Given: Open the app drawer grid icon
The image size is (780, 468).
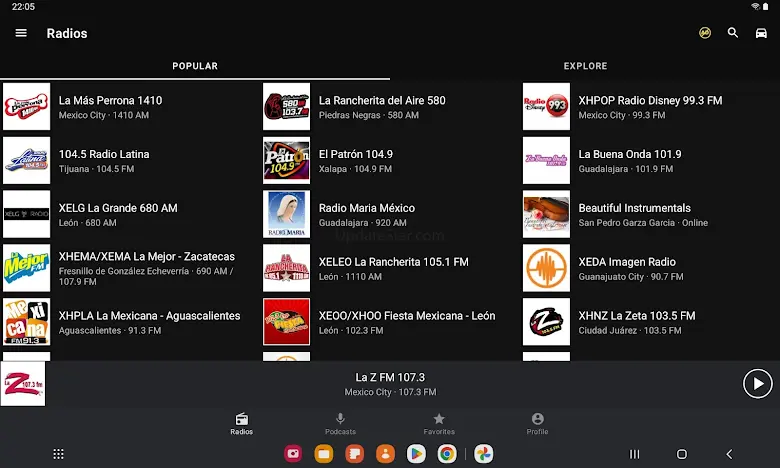Looking at the screenshot, I should [58, 454].
